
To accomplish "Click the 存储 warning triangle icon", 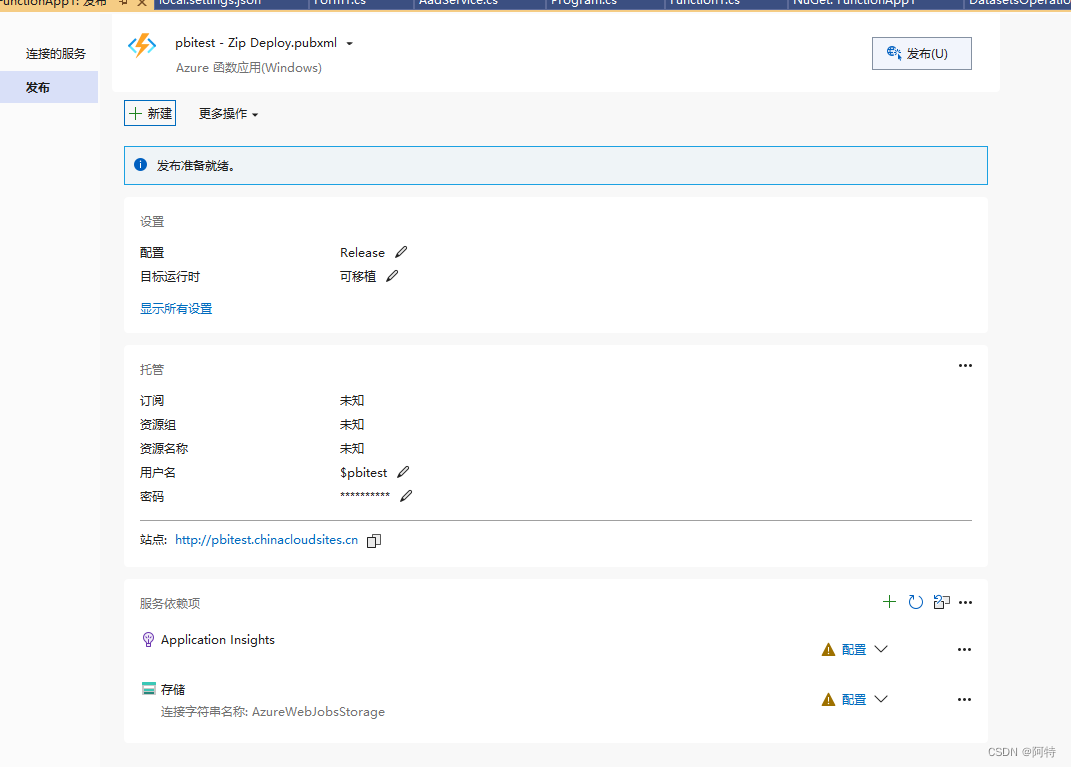I will click(x=829, y=699).
